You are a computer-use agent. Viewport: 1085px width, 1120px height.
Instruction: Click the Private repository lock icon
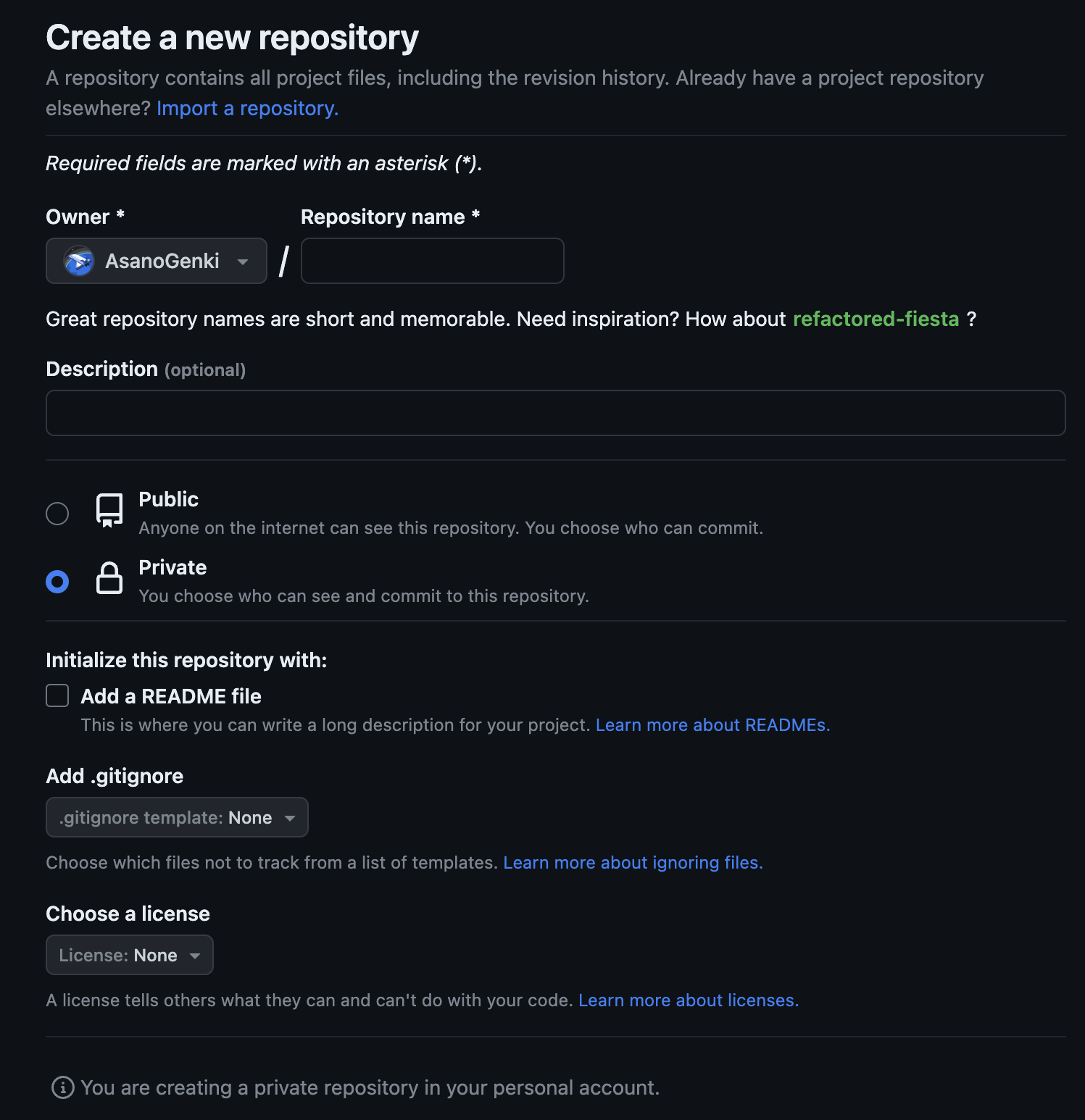pos(109,578)
